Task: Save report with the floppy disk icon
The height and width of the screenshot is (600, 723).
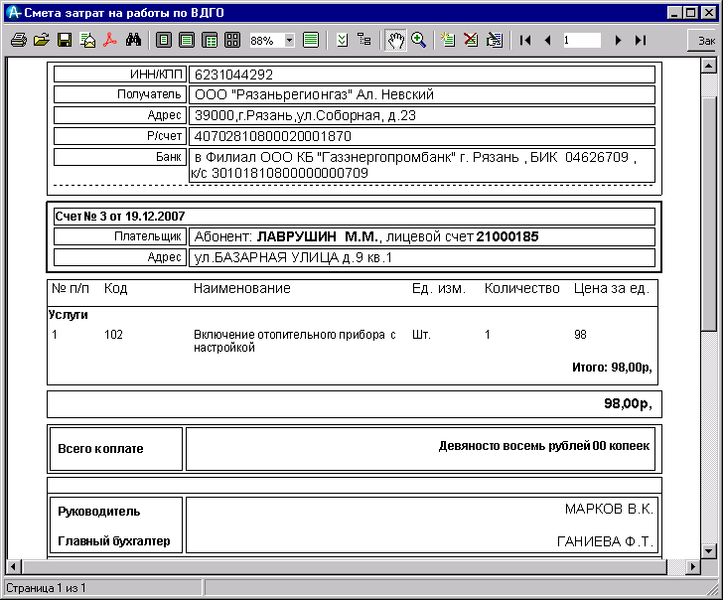Action: [x=64, y=40]
